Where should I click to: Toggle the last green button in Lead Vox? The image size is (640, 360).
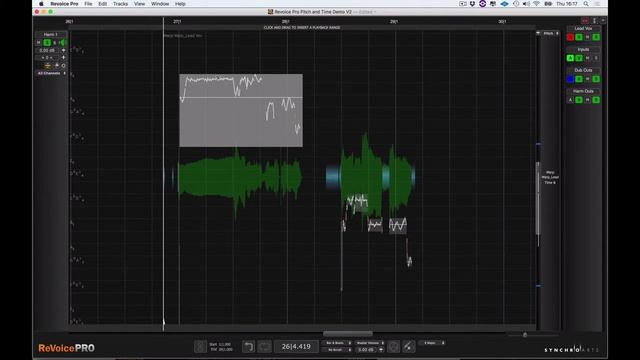(x=596, y=37)
